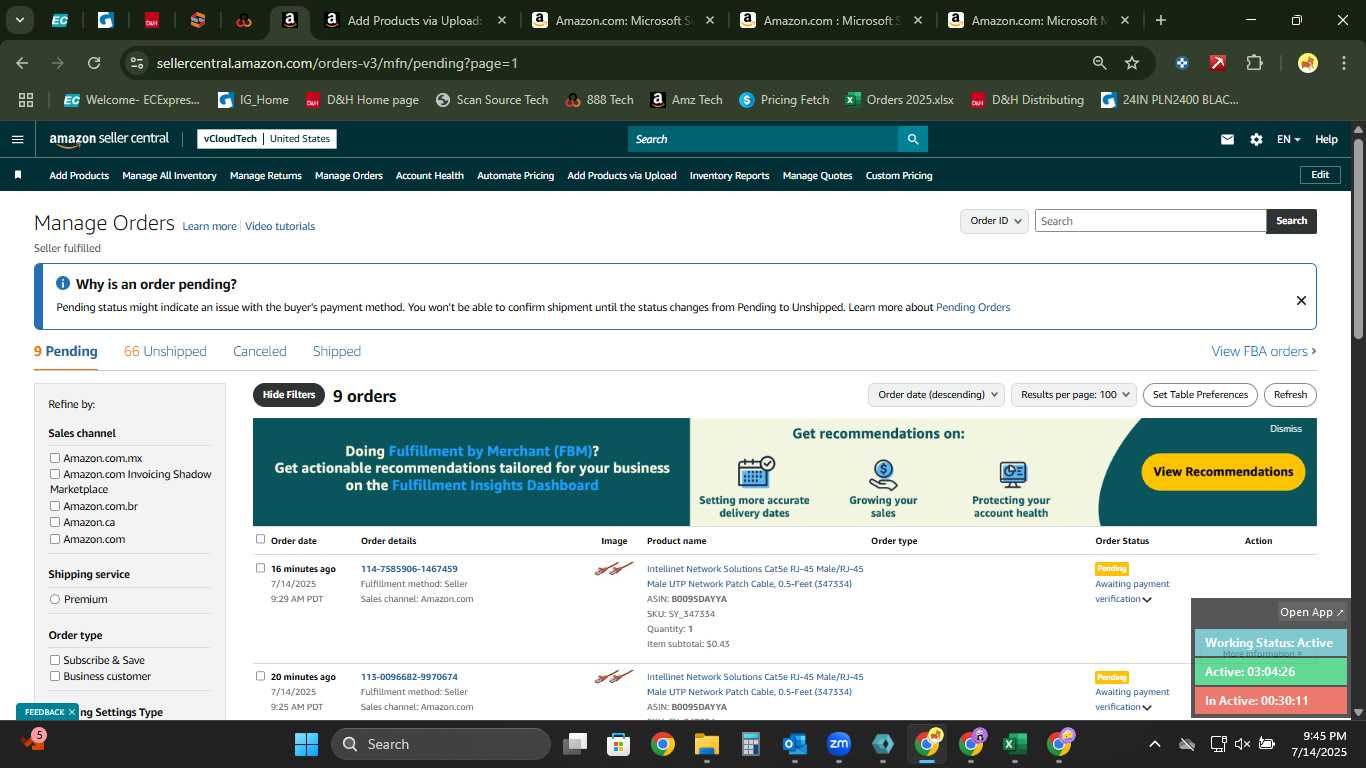
Task: Open the Results per page dropdown
Action: point(1074,395)
